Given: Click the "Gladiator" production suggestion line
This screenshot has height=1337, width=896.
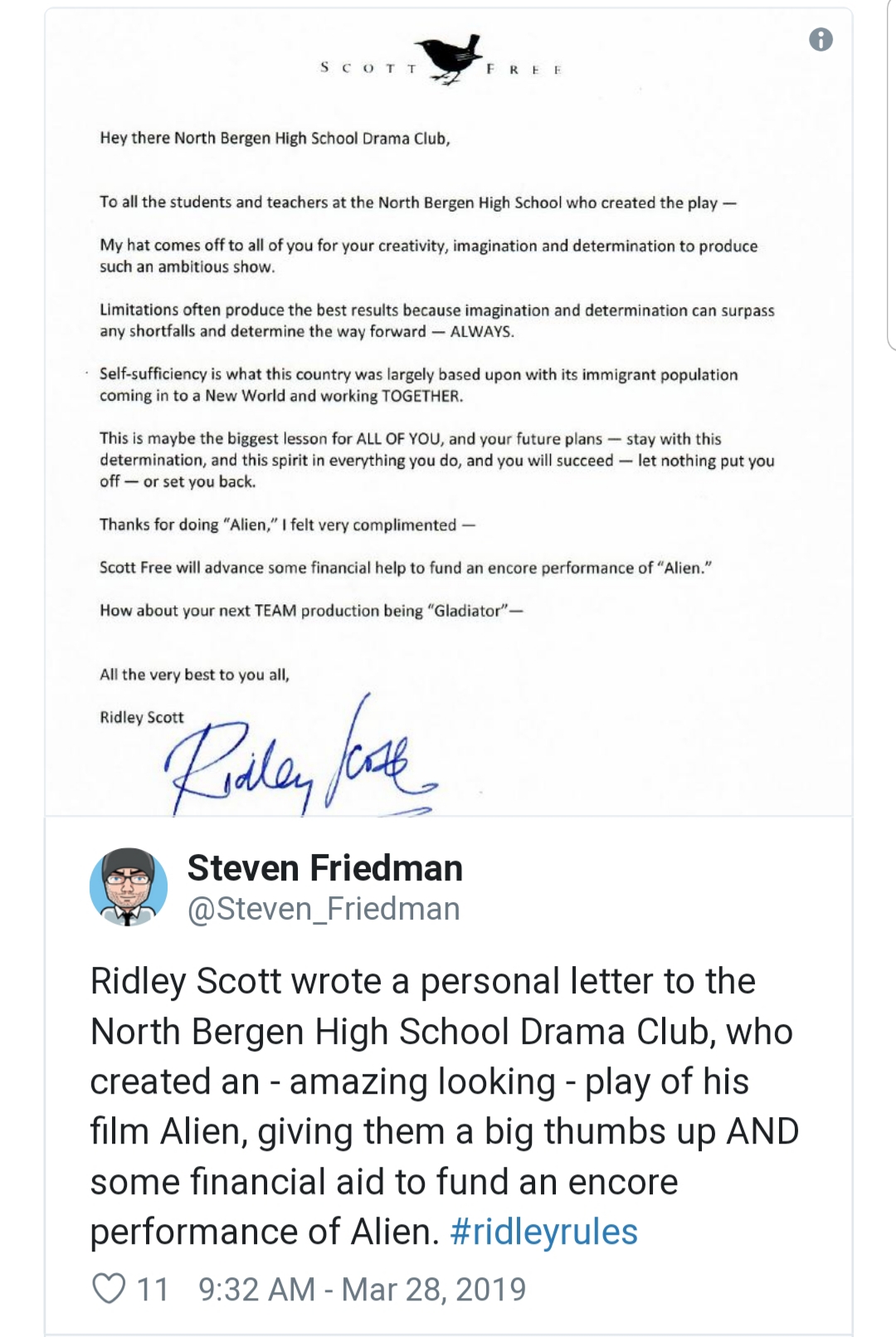Looking at the screenshot, I should (311, 611).
